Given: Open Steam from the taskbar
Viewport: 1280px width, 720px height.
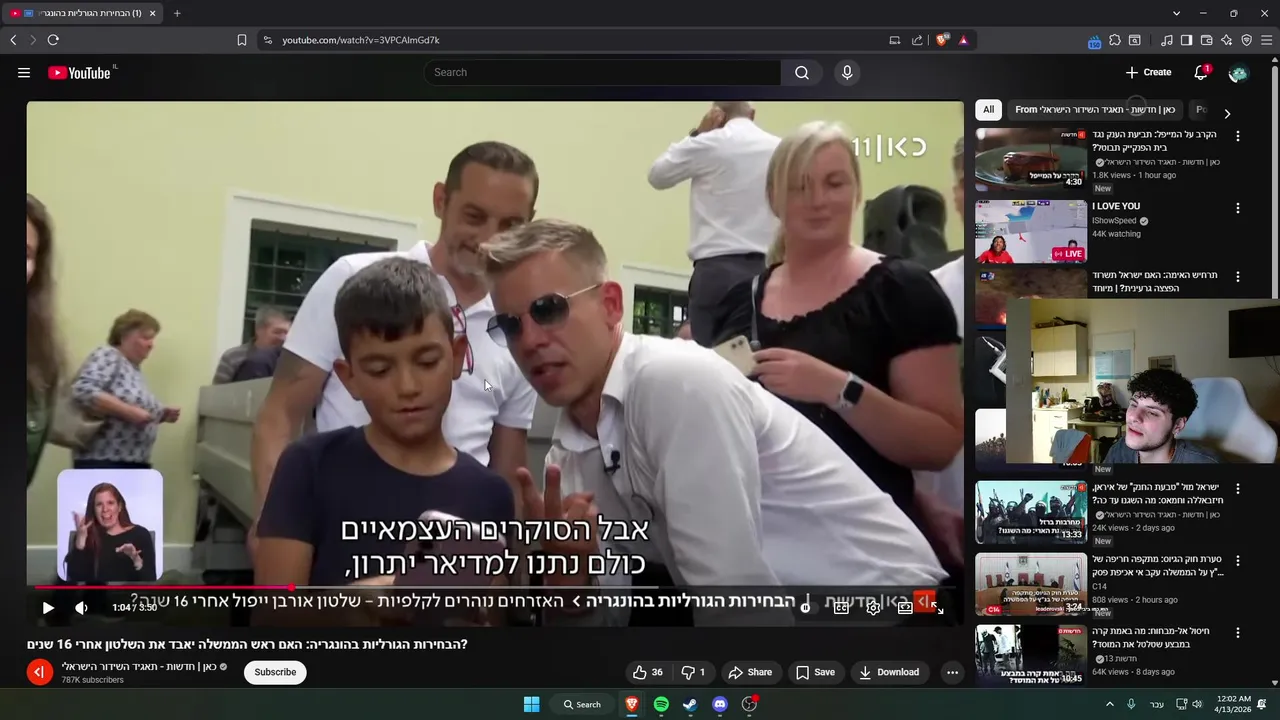Looking at the screenshot, I should [x=690, y=704].
